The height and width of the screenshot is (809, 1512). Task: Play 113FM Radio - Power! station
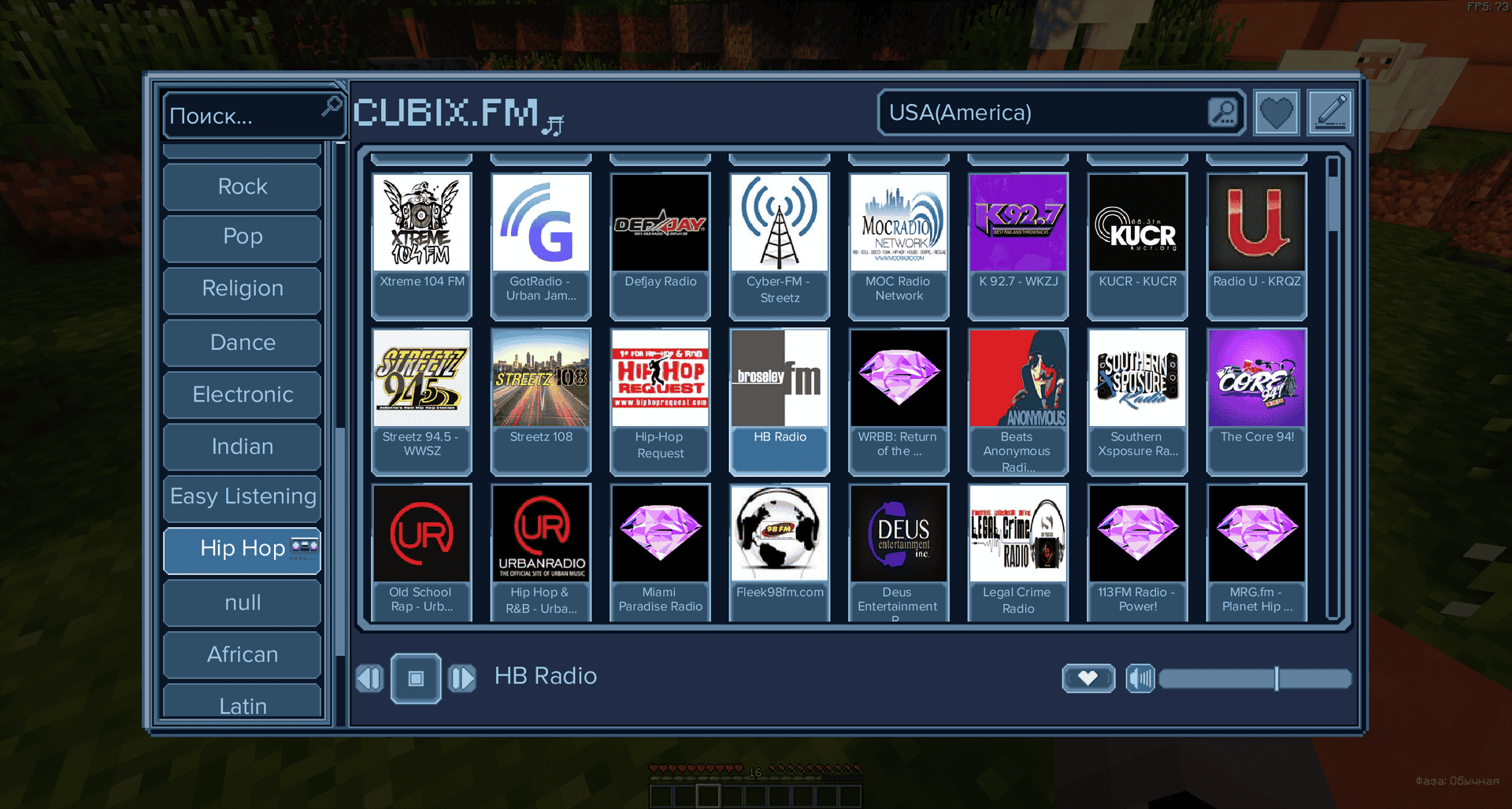pos(1138,551)
